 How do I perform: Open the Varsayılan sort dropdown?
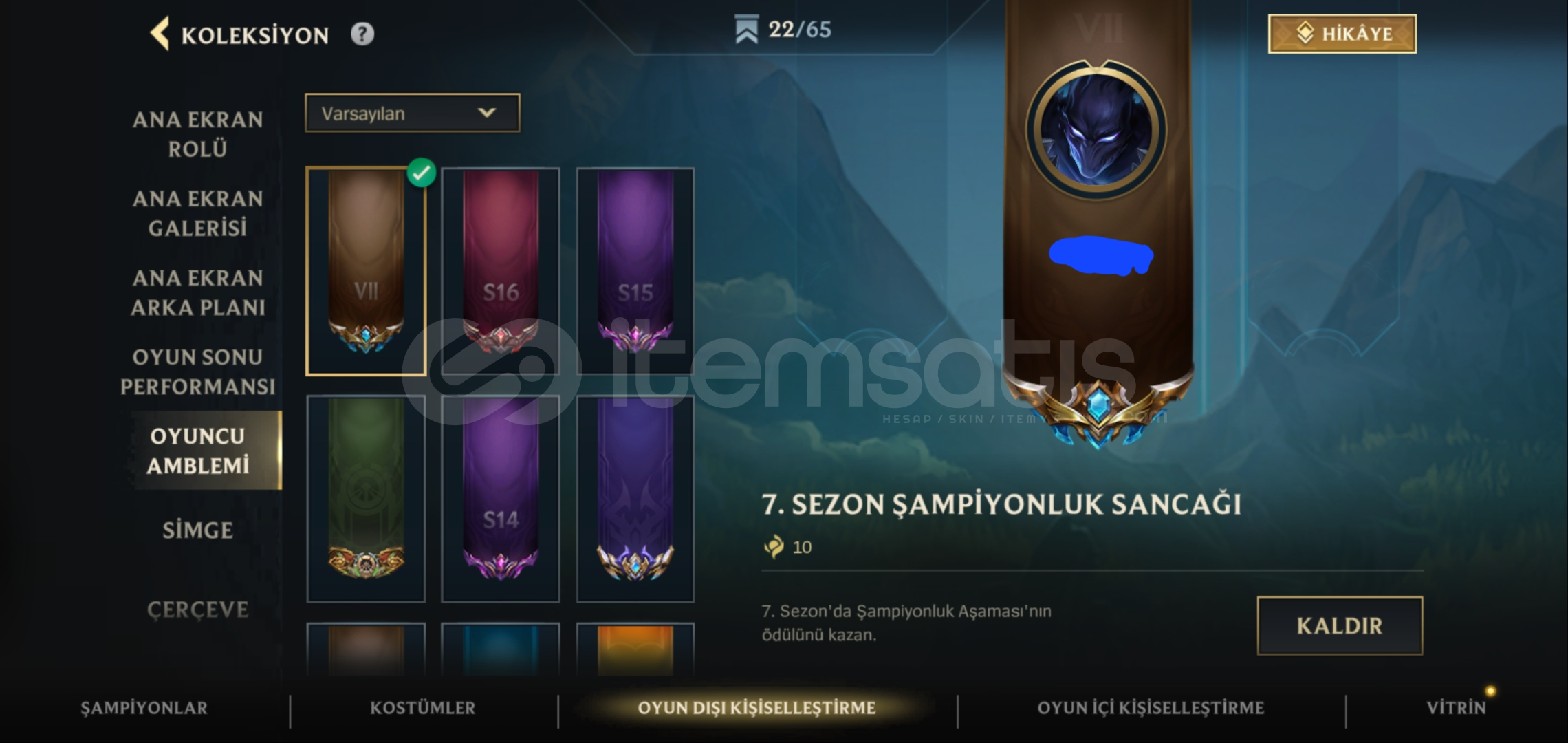(413, 113)
